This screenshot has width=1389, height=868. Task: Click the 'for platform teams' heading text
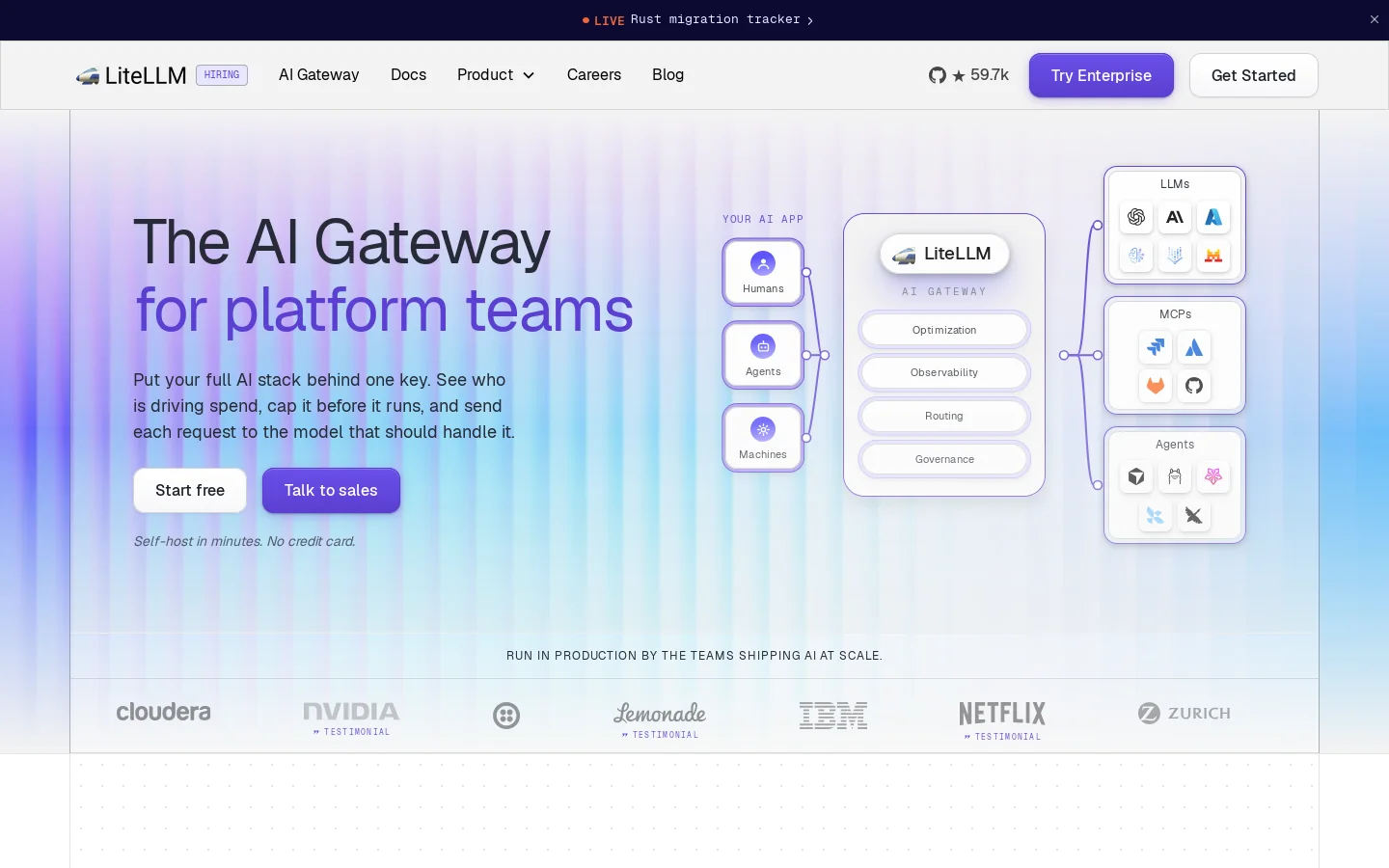tap(384, 311)
